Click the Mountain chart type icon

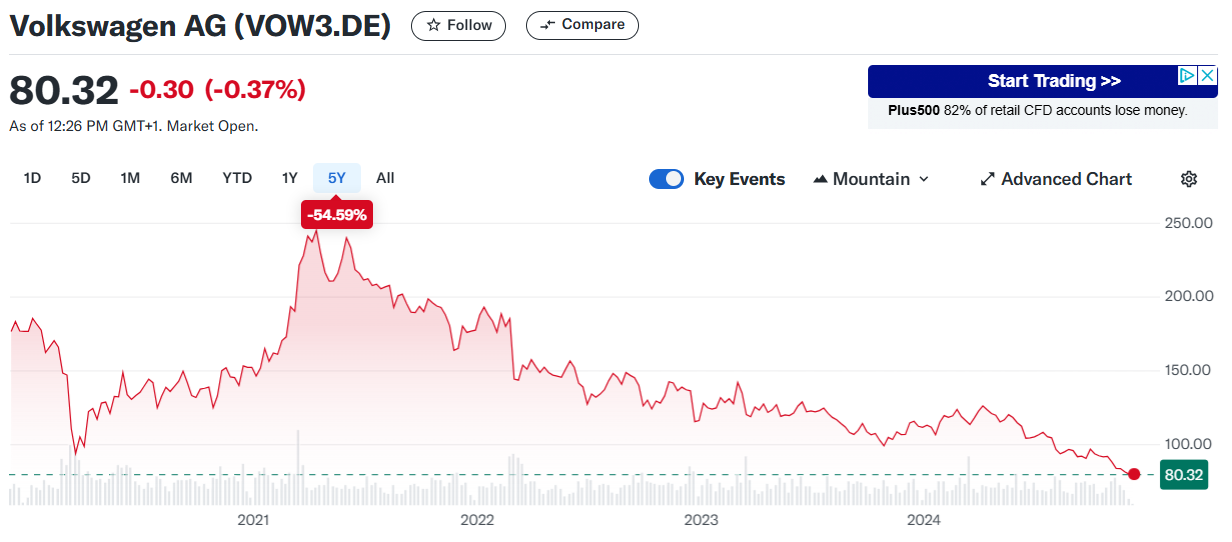(820, 179)
